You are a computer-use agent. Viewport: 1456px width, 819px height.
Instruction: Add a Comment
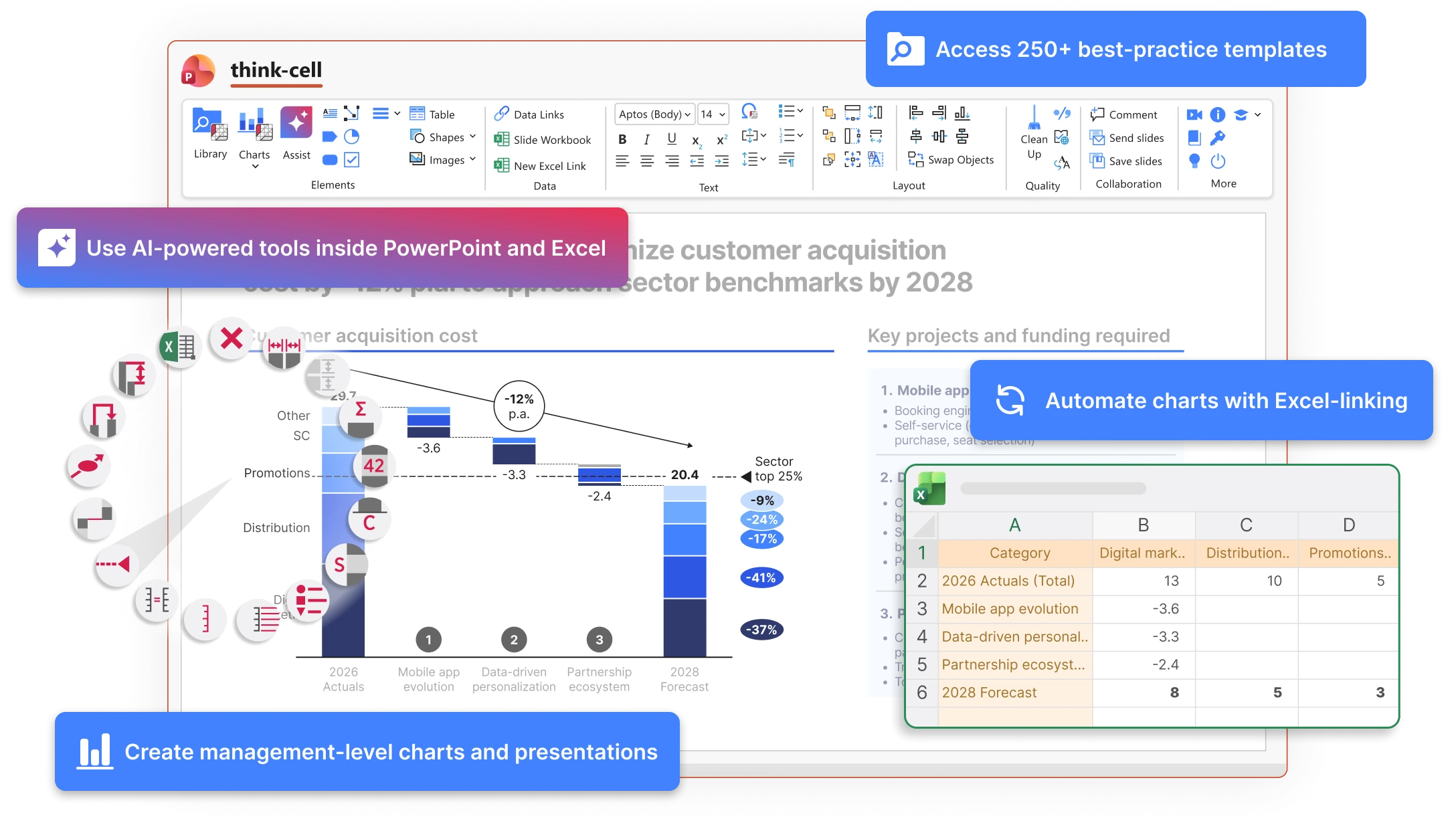[x=1123, y=114]
